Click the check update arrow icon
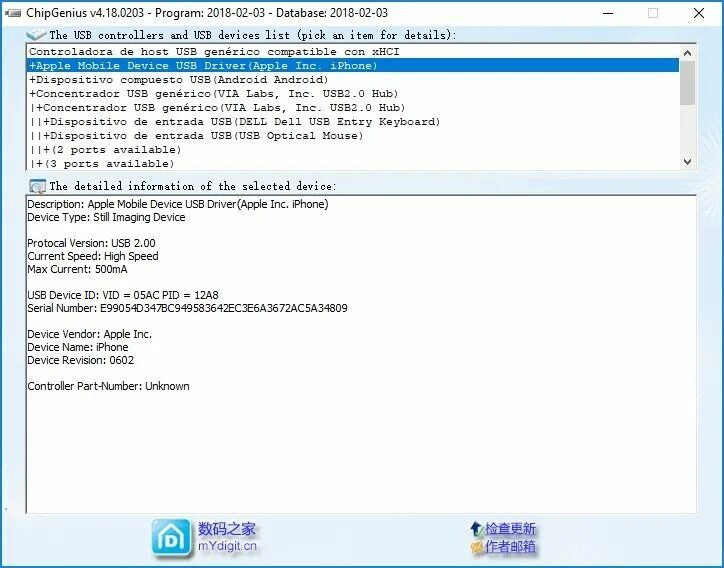The image size is (724, 568). point(477,528)
